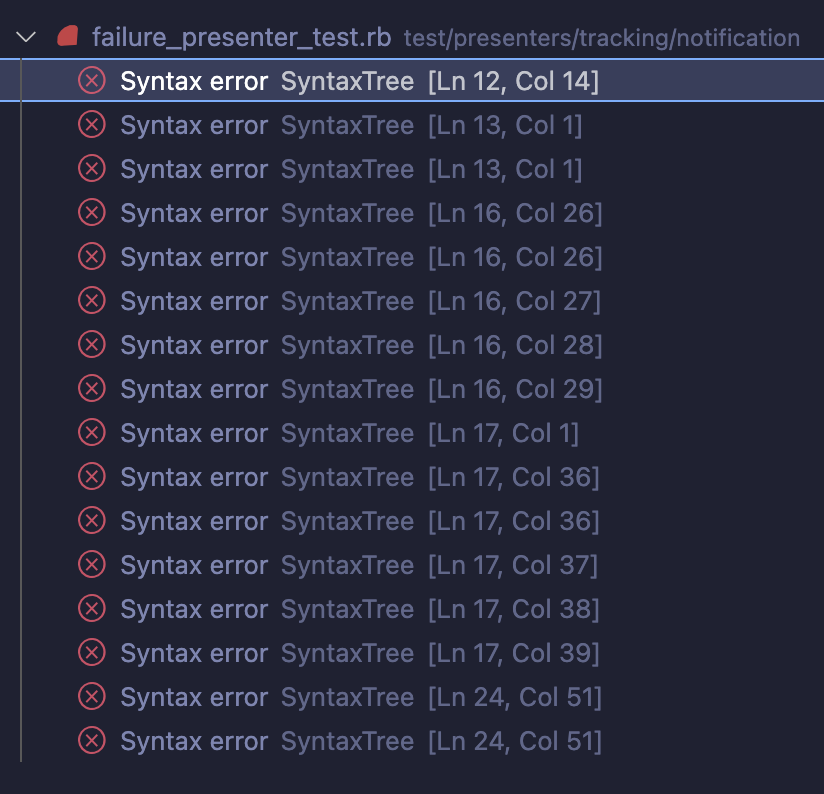This screenshot has width=824, height=794.
Task: Click the error icon on the Ln 17, Col 38 row
Action: pyautogui.click(x=92, y=609)
